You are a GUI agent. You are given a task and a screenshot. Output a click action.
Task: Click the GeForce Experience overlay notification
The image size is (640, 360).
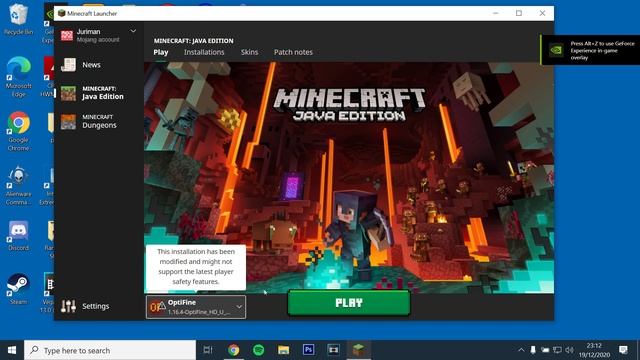point(590,50)
